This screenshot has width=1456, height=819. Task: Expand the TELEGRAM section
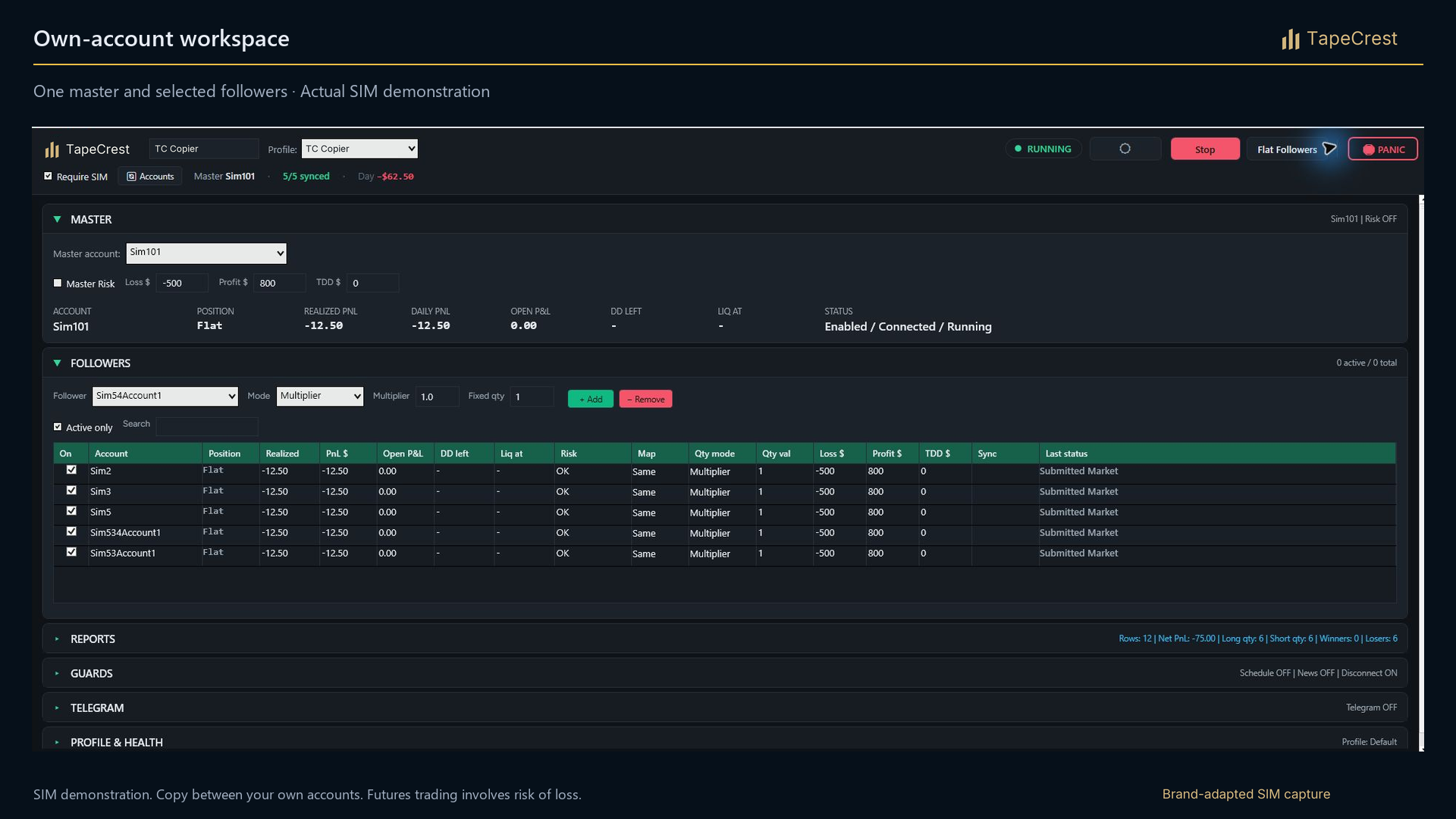(57, 708)
